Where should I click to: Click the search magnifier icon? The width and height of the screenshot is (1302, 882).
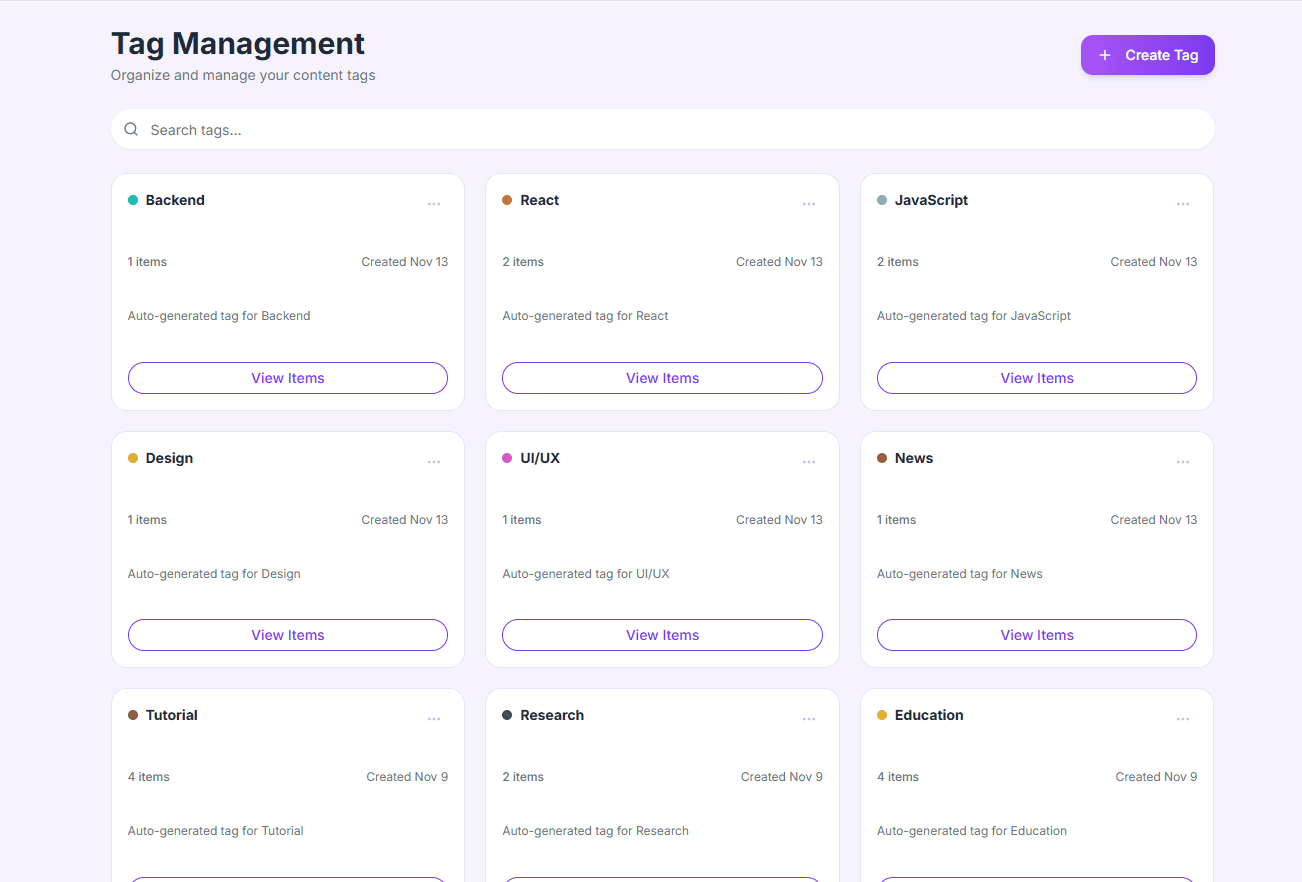pos(131,129)
